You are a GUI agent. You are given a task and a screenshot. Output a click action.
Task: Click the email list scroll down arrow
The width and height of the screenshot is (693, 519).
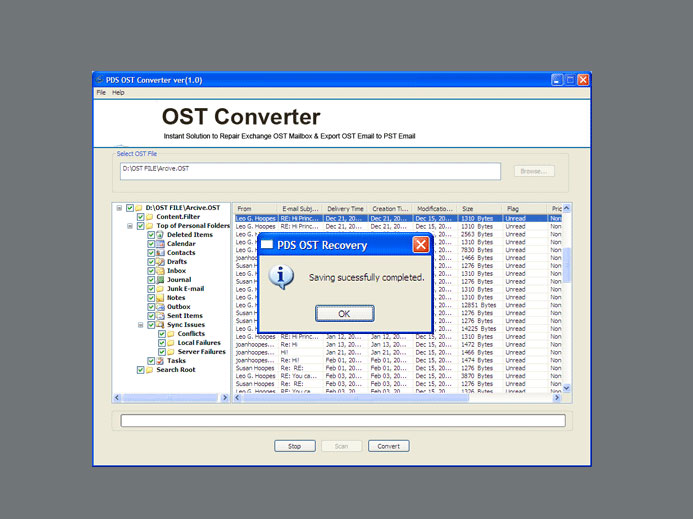(x=567, y=388)
